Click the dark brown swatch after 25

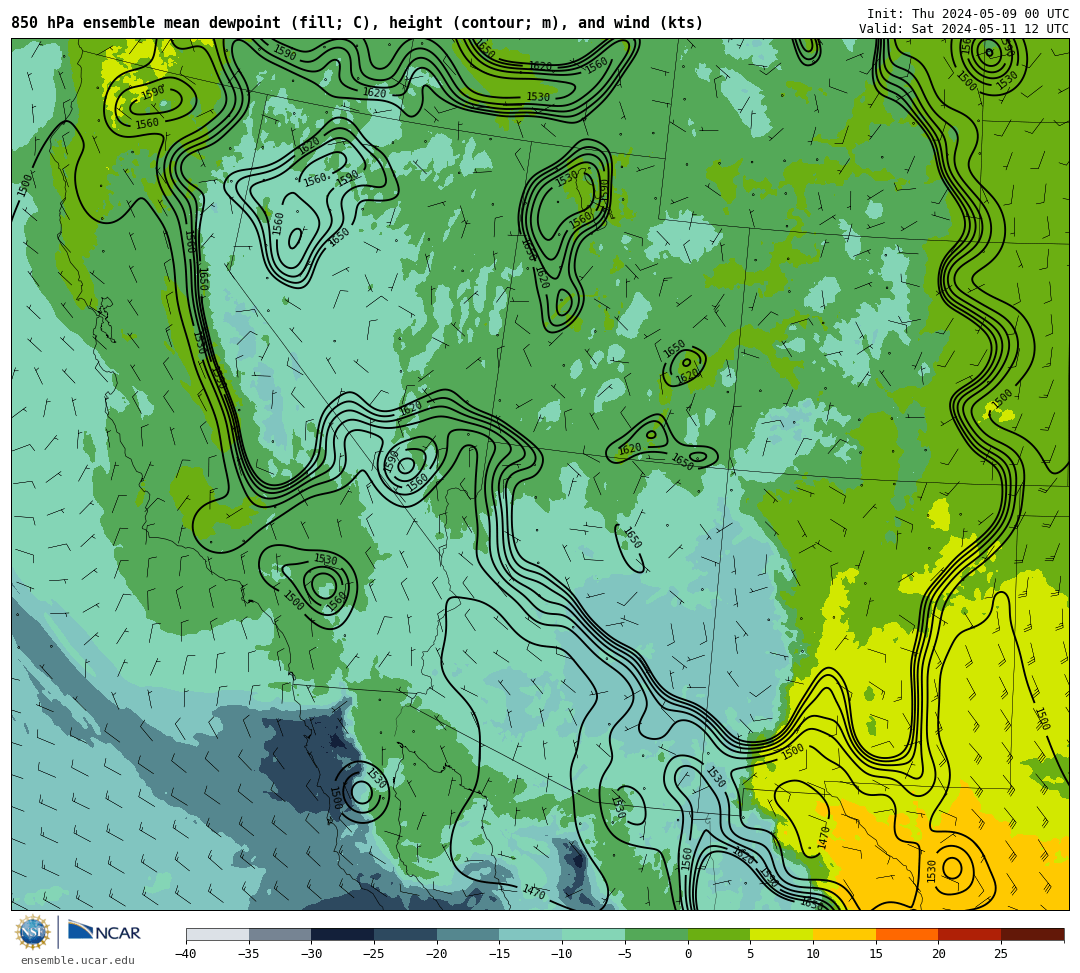[x=1032, y=934]
